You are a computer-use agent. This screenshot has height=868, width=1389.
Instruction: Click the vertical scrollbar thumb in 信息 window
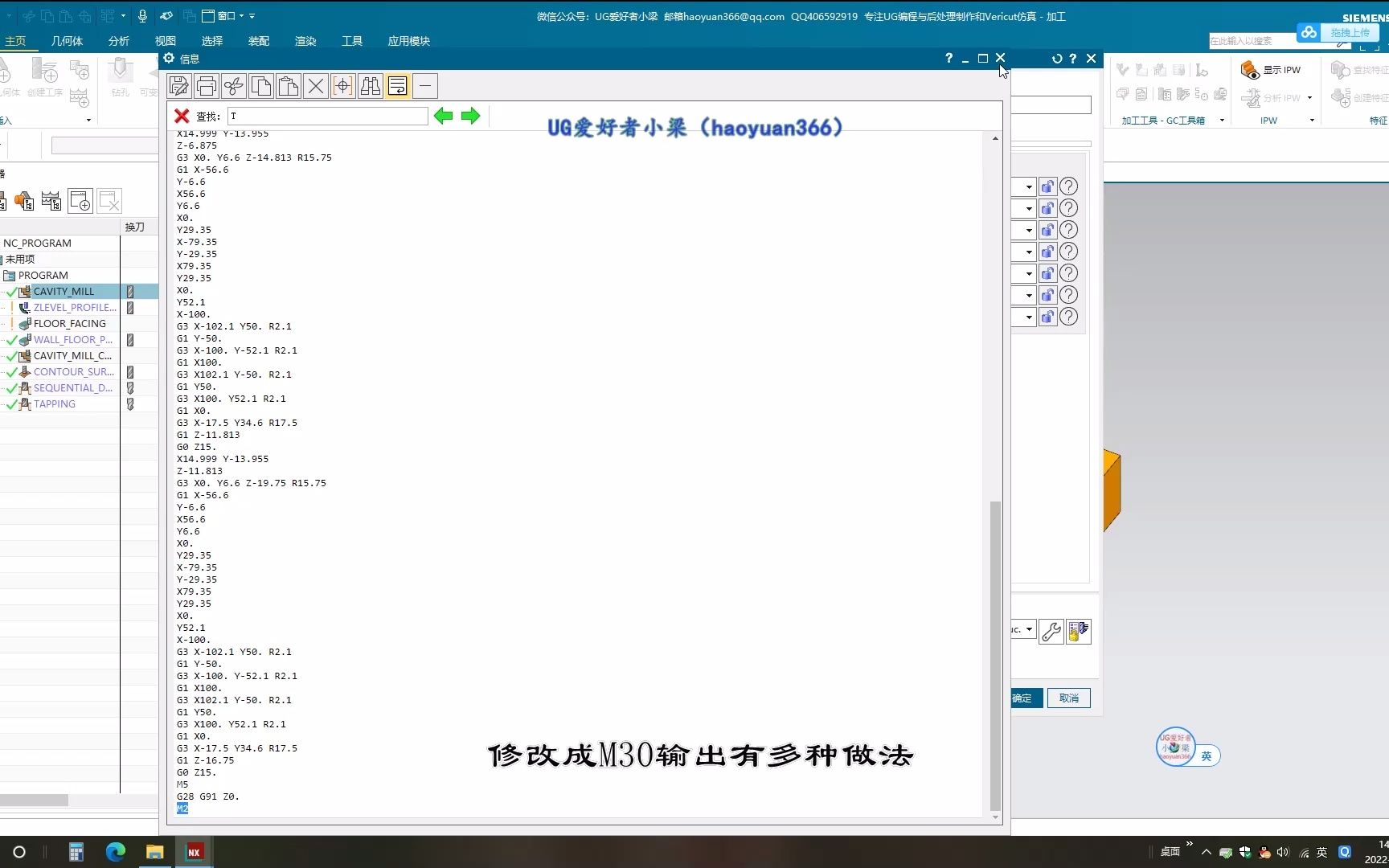point(995,655)
